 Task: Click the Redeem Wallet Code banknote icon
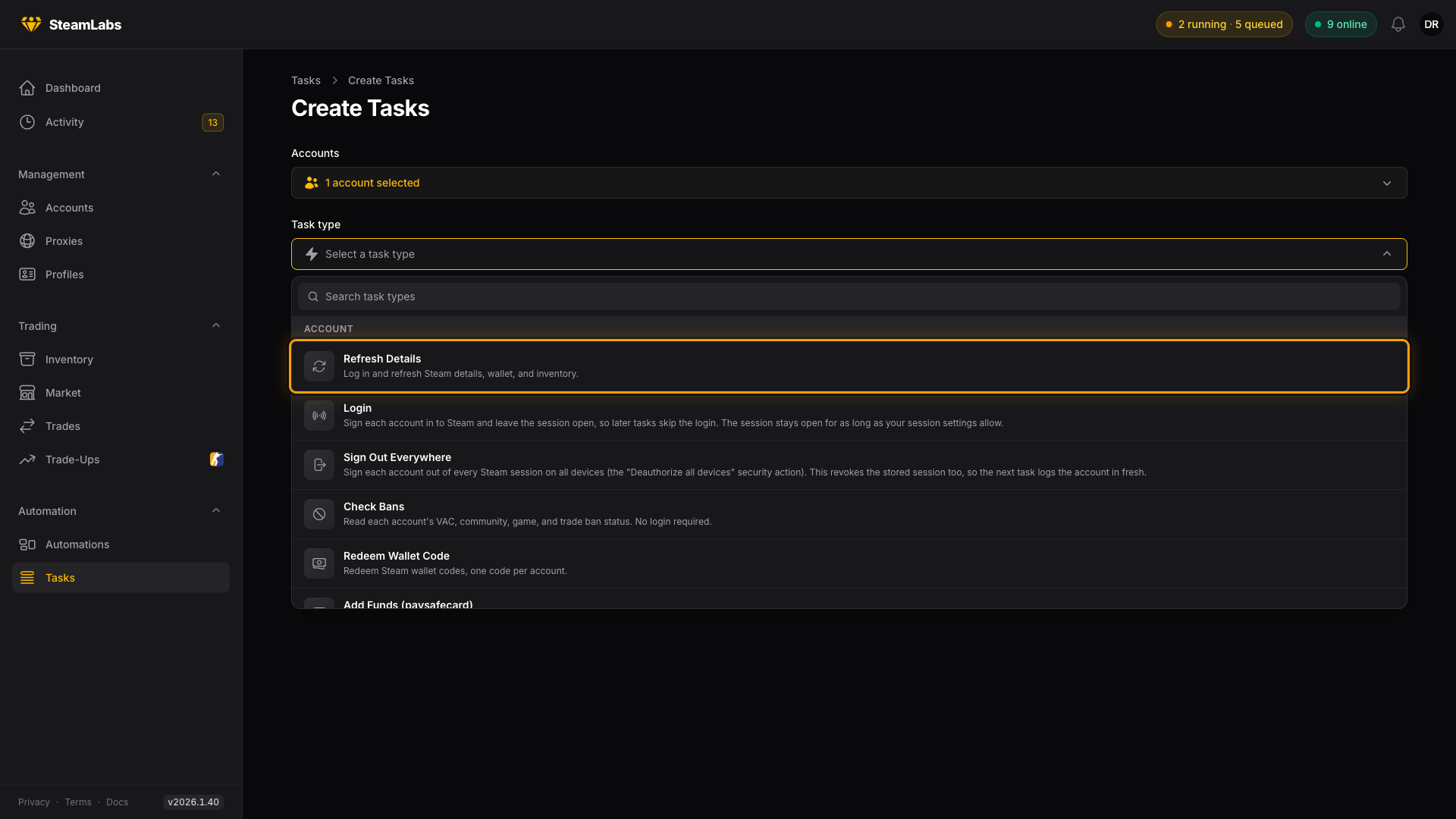tap(319, 563)
